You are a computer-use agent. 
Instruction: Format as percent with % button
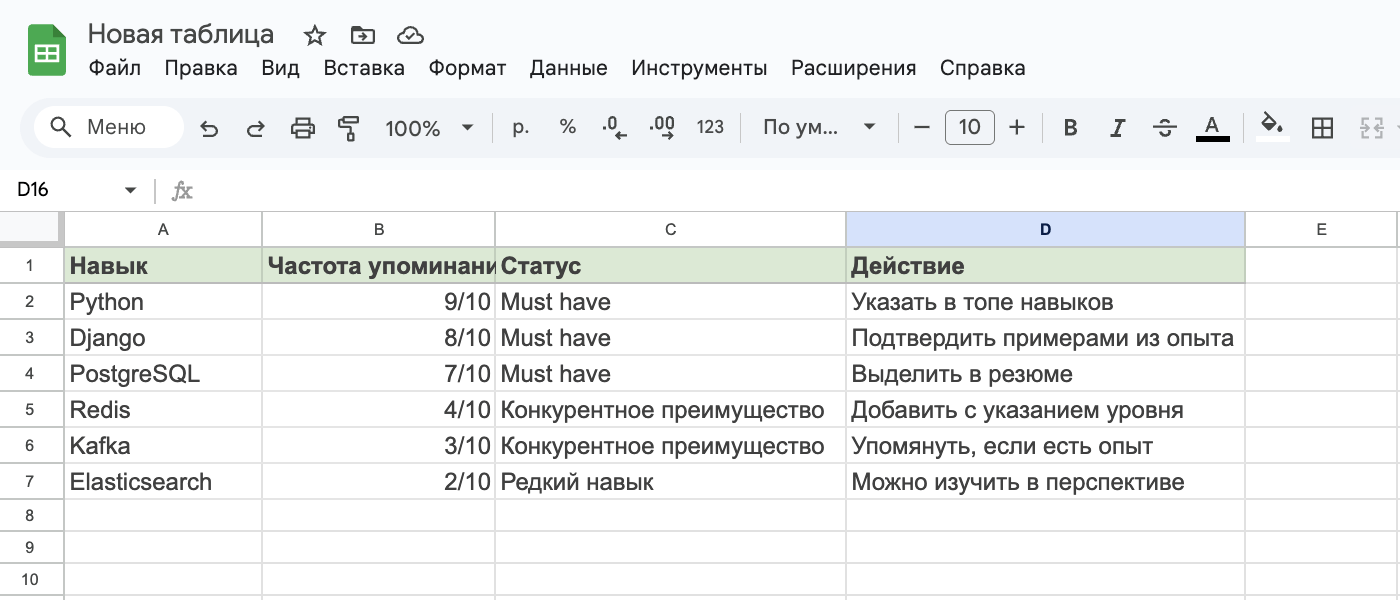(568, 127)
